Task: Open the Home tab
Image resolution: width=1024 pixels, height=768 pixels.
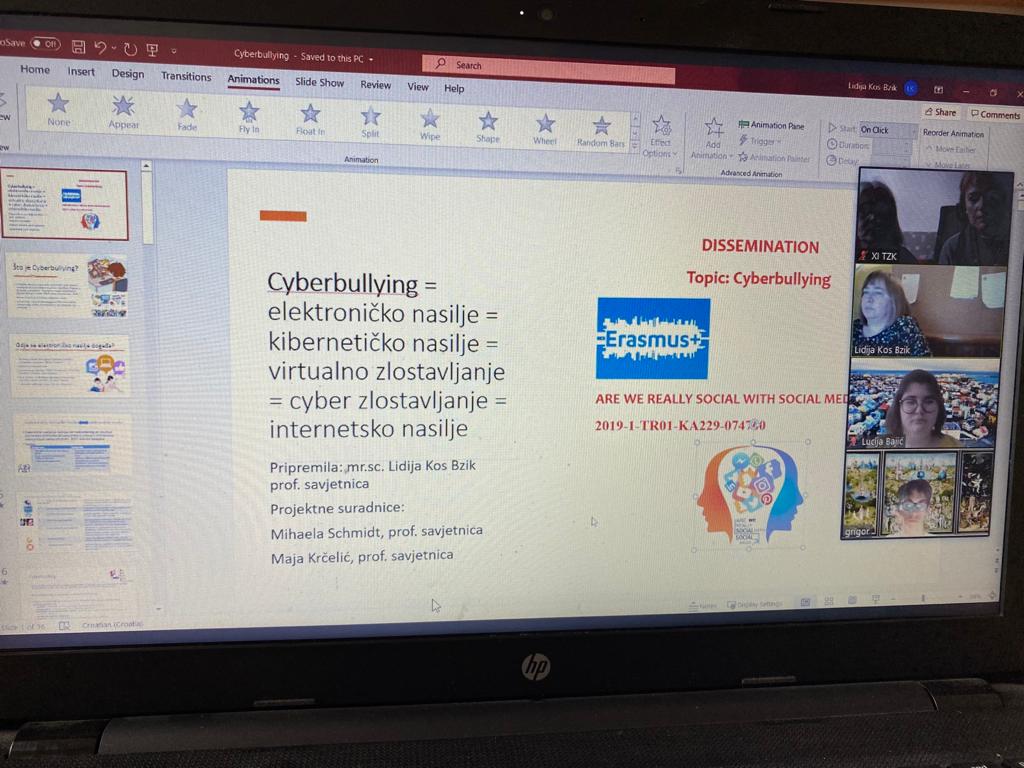Action: (35, 69)
